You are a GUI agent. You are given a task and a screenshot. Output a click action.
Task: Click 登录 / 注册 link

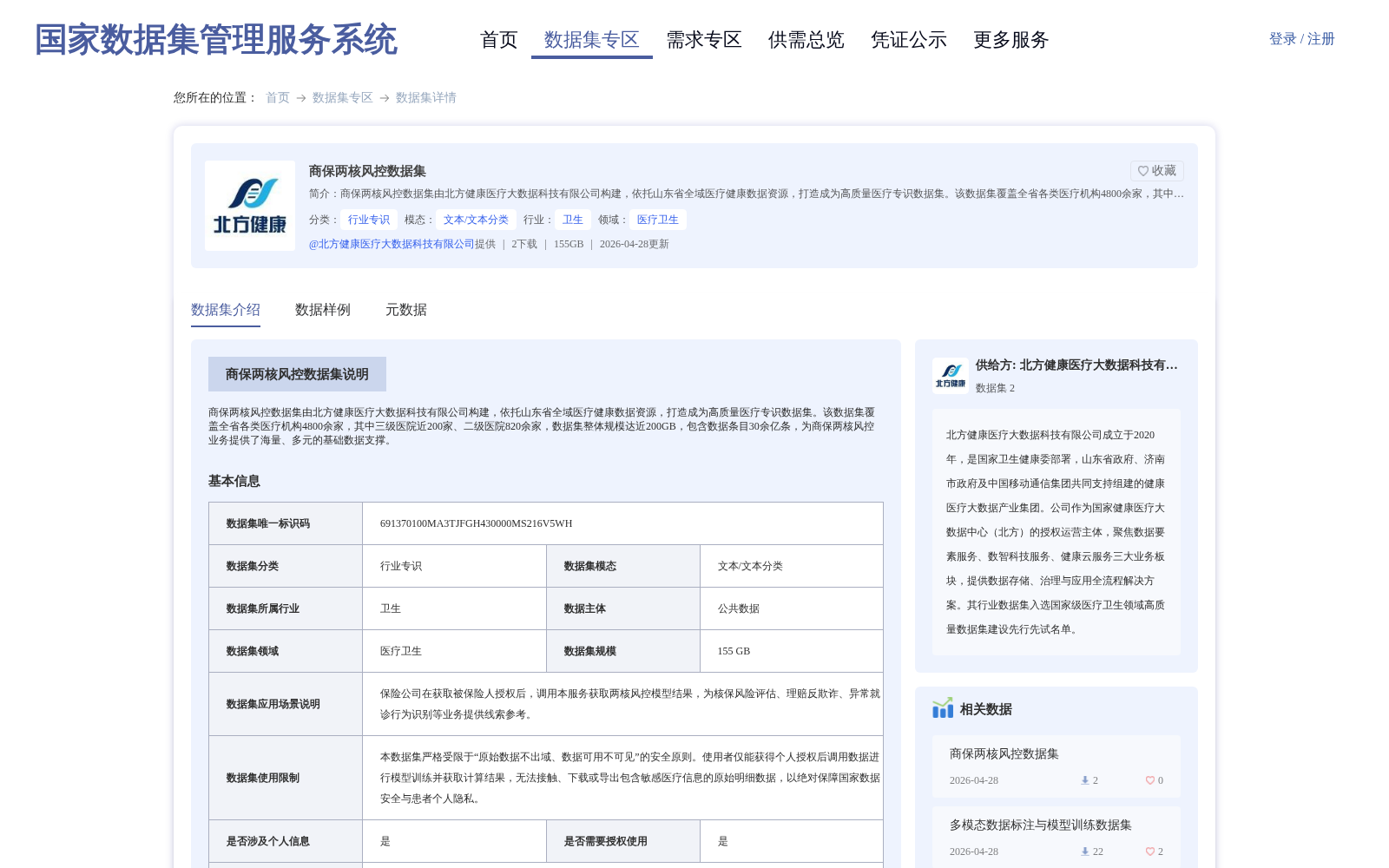[x=1301, y=39]
